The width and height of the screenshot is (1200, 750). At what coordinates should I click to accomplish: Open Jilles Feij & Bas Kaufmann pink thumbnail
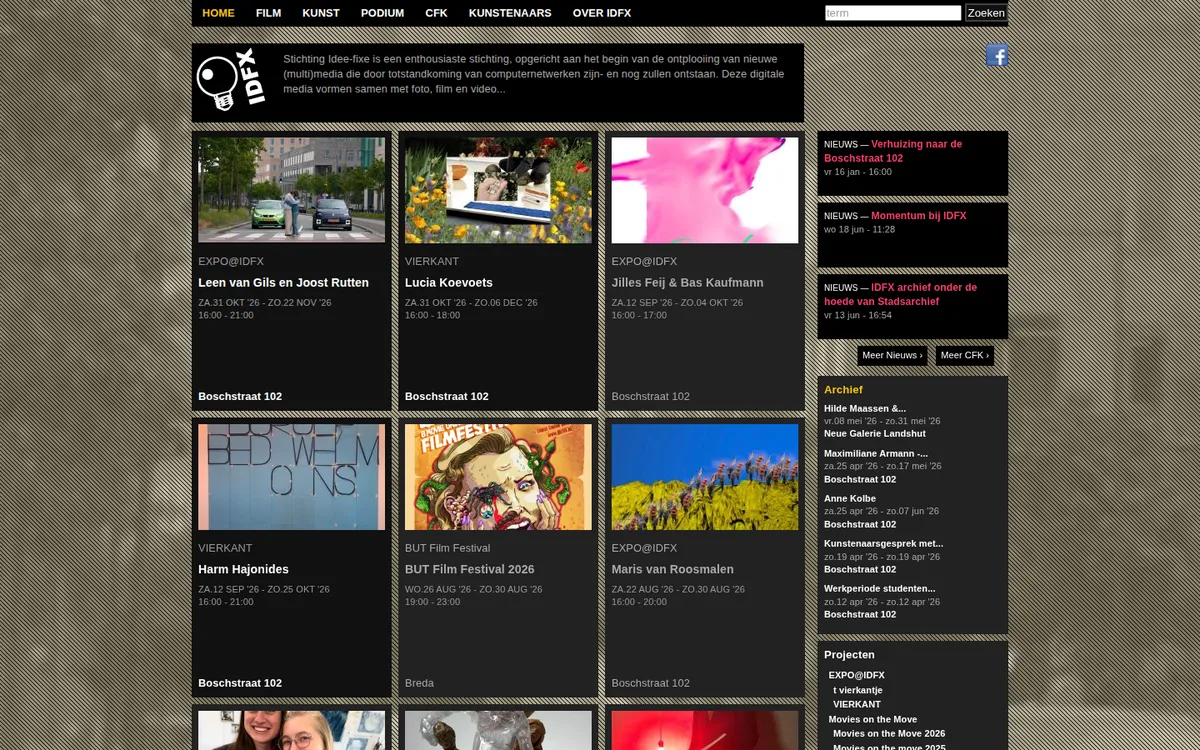click(705, 190)
